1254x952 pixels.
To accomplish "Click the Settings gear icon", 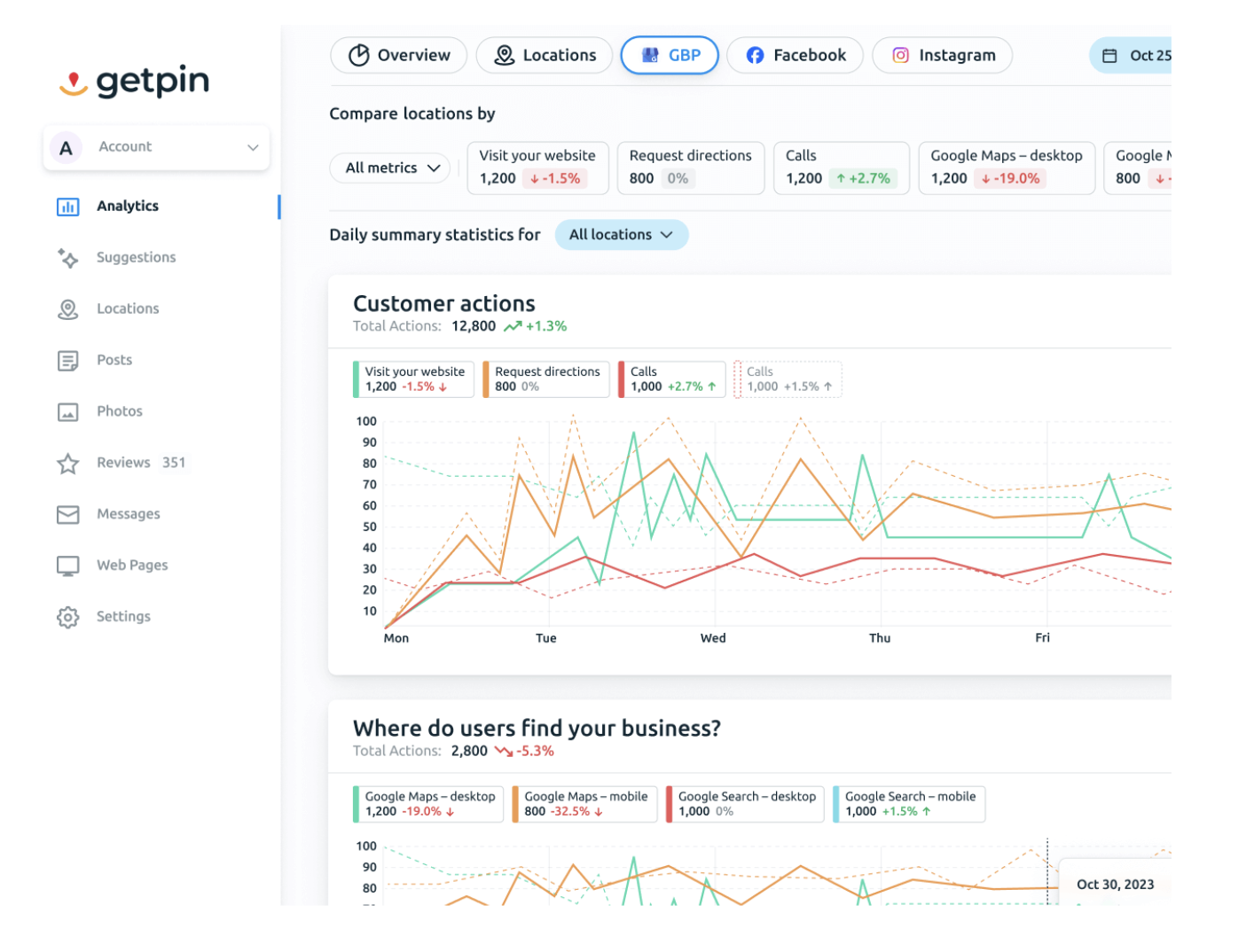I will [x=67, y=617].
